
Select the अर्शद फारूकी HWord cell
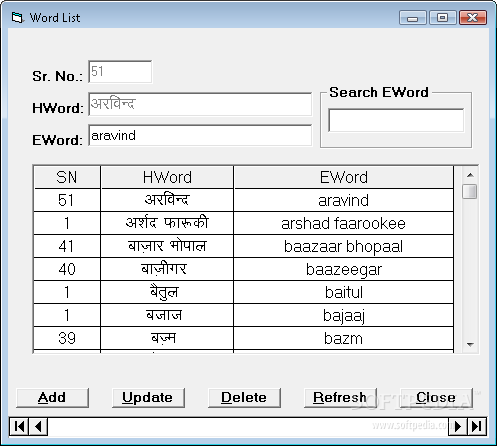click(167, 223)
